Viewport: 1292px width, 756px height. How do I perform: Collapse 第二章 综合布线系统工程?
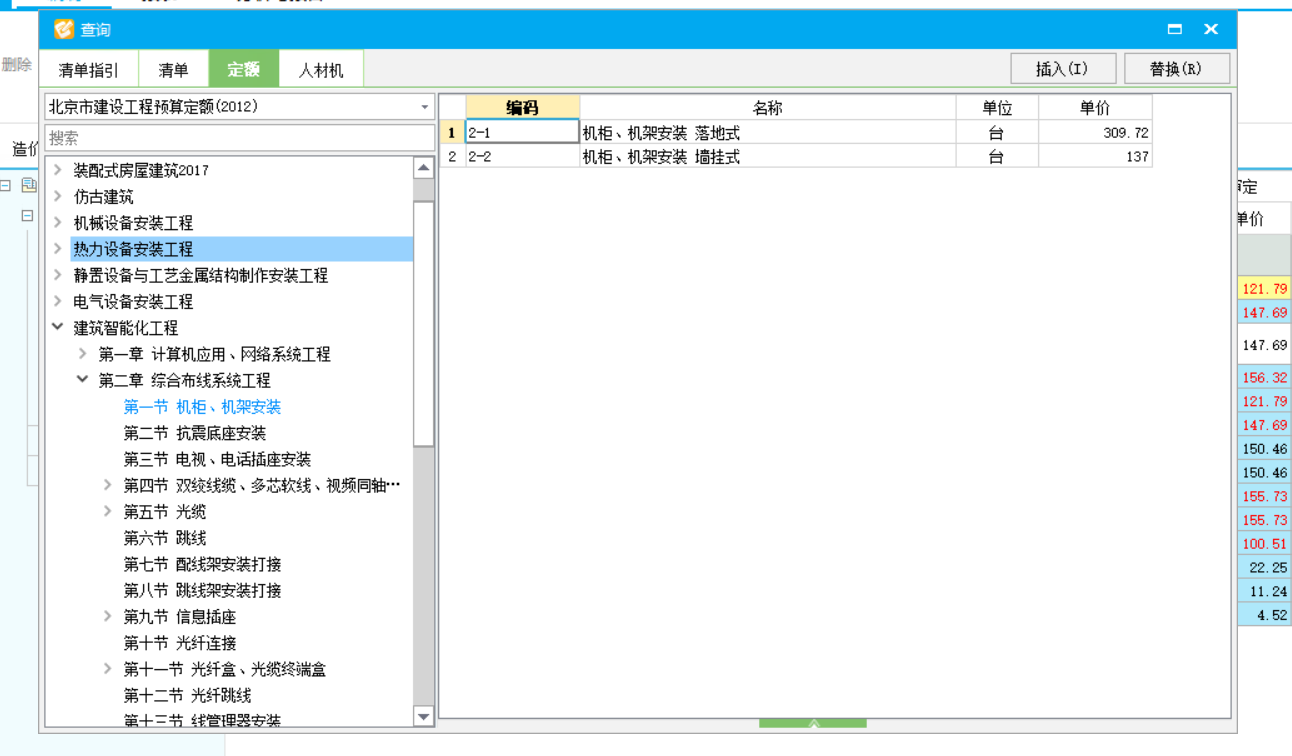coord(82,380)
